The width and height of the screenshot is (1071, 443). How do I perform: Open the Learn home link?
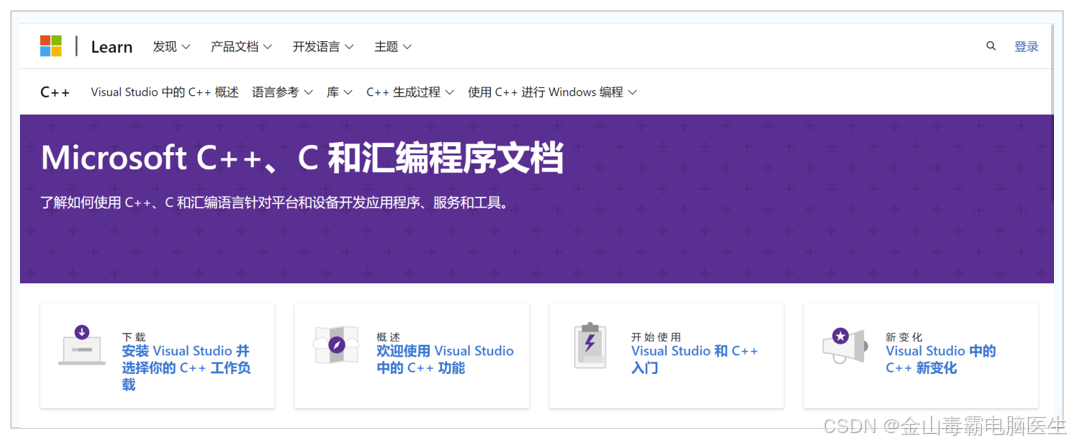click(111, 46)
